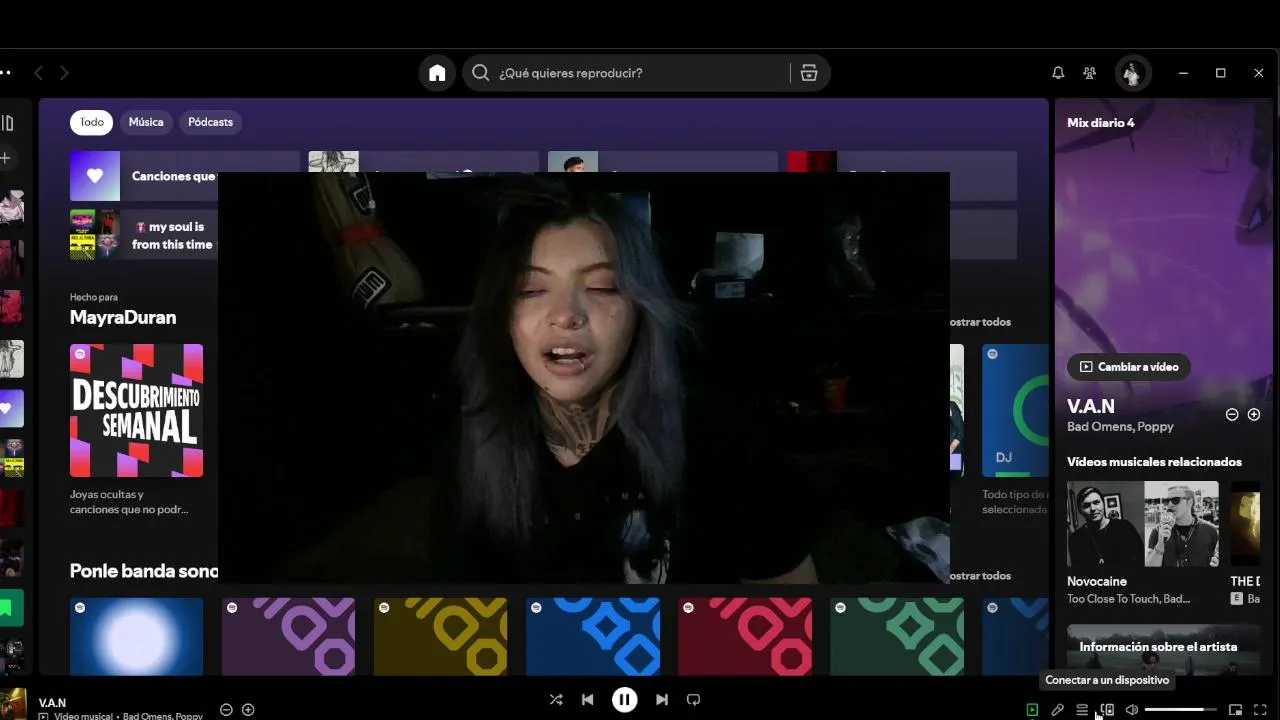
Task: Click 'Vídeos musicales relacionados' heading
Action: tap(1154, 462)
